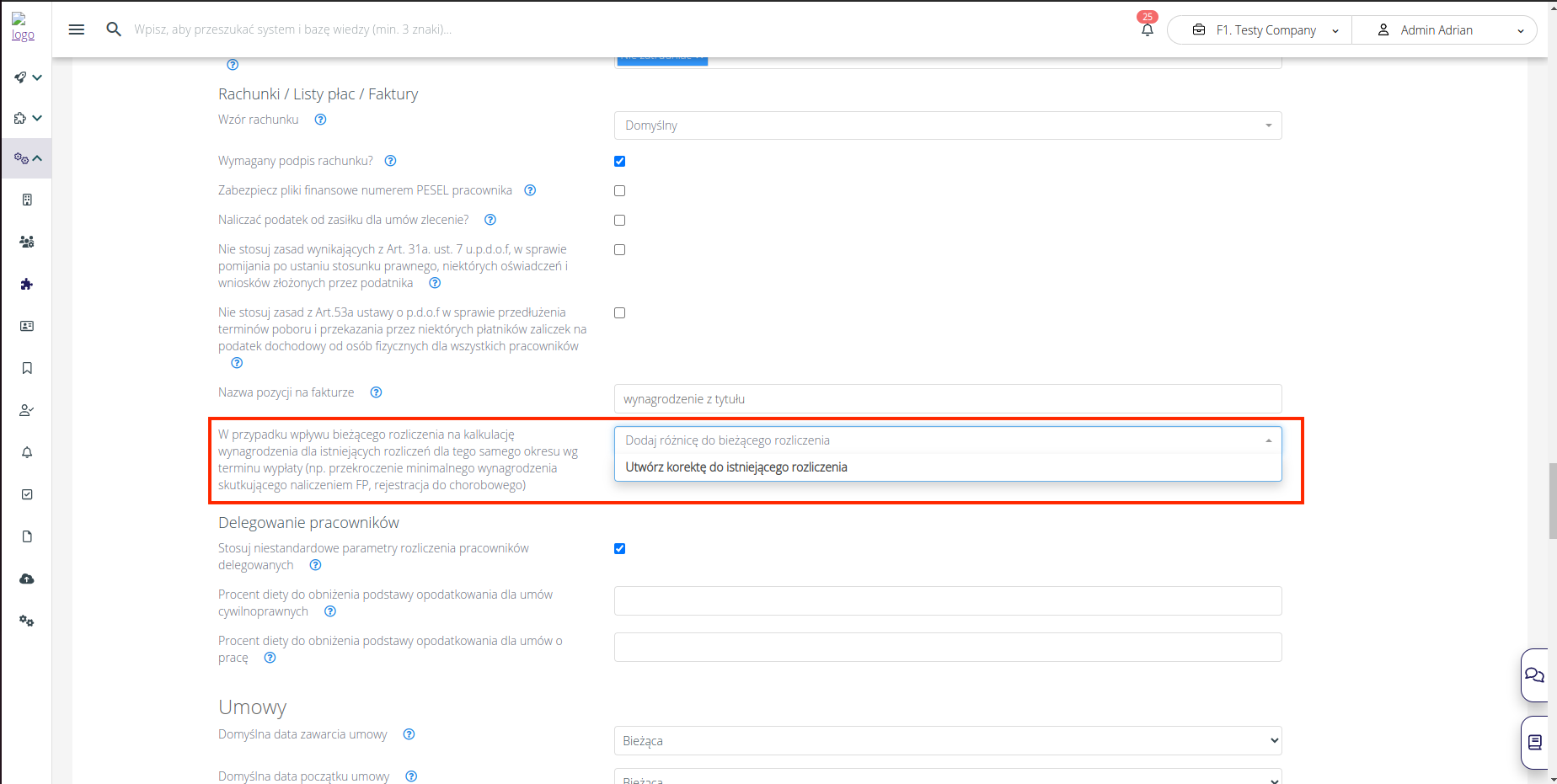The height and width of the screenshot is (784, 1557).
Task: Uncheck Wymagany podpis rachunku checkbox
Action: [x=620, y=161]
